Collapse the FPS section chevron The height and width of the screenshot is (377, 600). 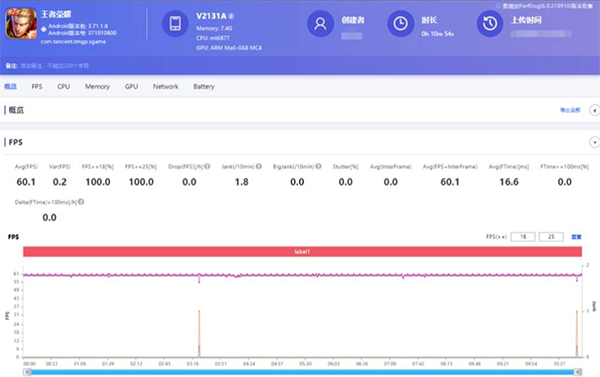tap(594, 142)
